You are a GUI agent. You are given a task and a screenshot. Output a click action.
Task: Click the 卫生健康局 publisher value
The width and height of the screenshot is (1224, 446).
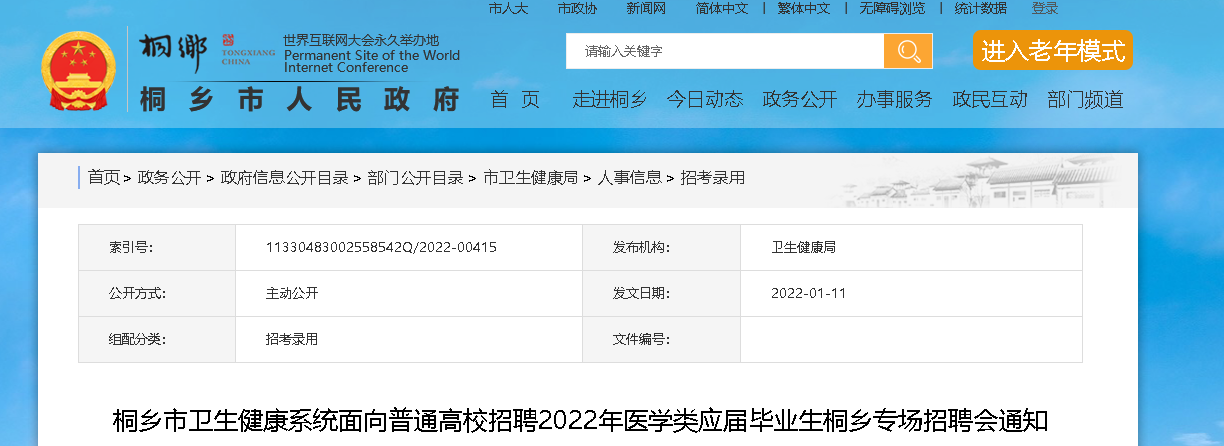(803, 247)
